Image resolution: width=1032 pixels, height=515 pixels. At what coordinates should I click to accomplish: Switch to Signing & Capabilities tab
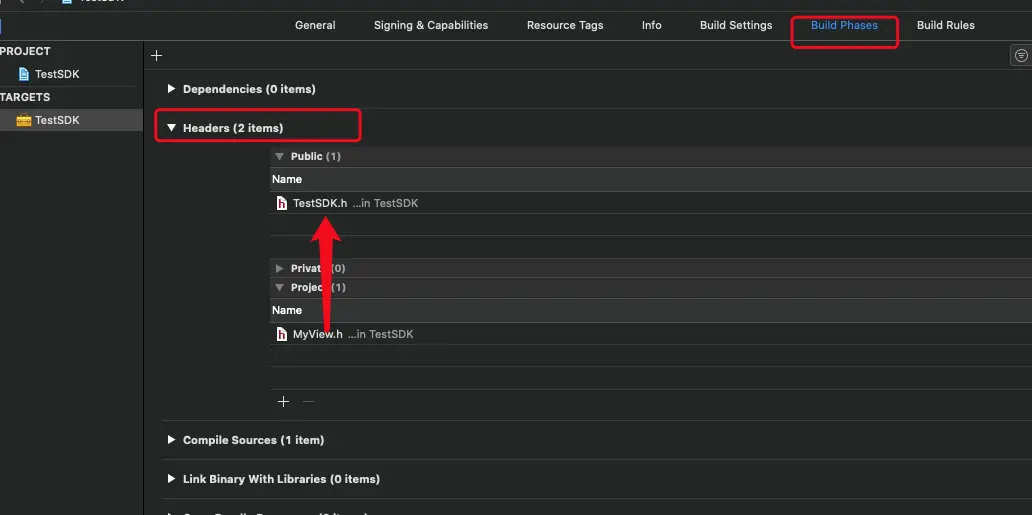point(431,25)
